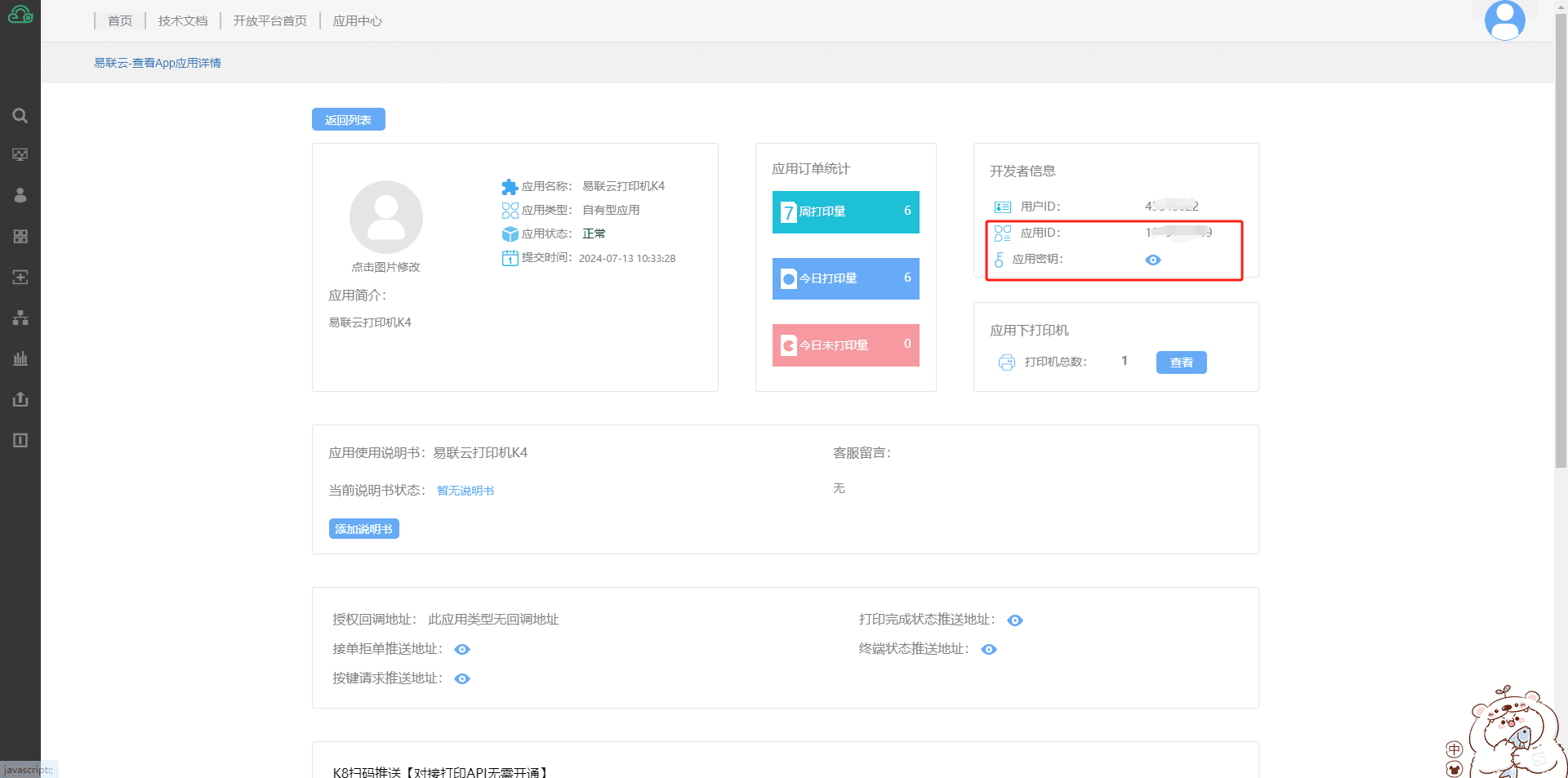Click the user avatar at top right

(x=1504, y=20)
